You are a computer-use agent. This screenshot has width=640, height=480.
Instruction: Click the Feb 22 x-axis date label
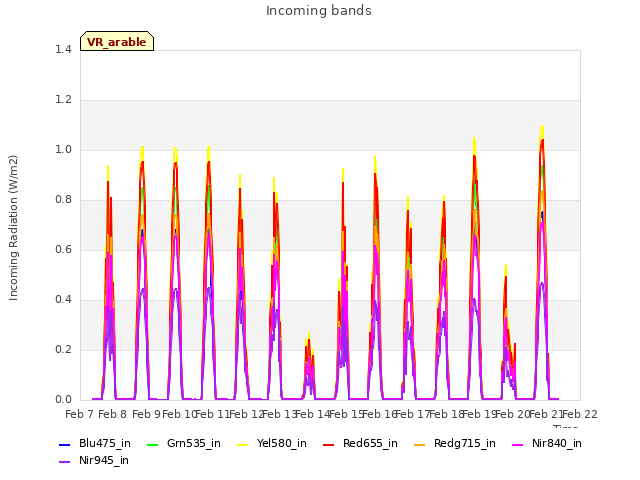pyautogui.click(x=580, y=415)
